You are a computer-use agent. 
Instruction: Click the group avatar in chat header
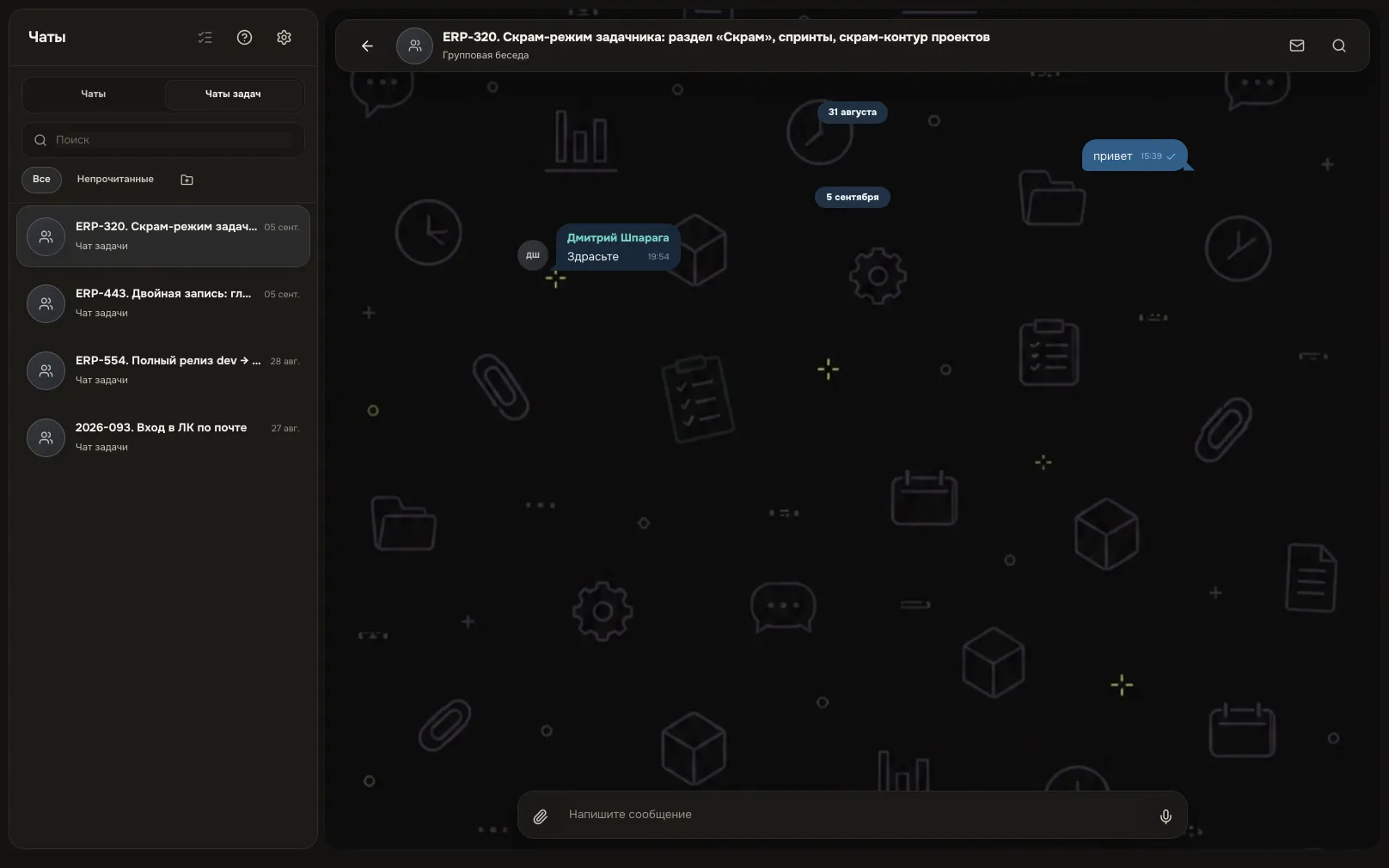pos(414,46)
